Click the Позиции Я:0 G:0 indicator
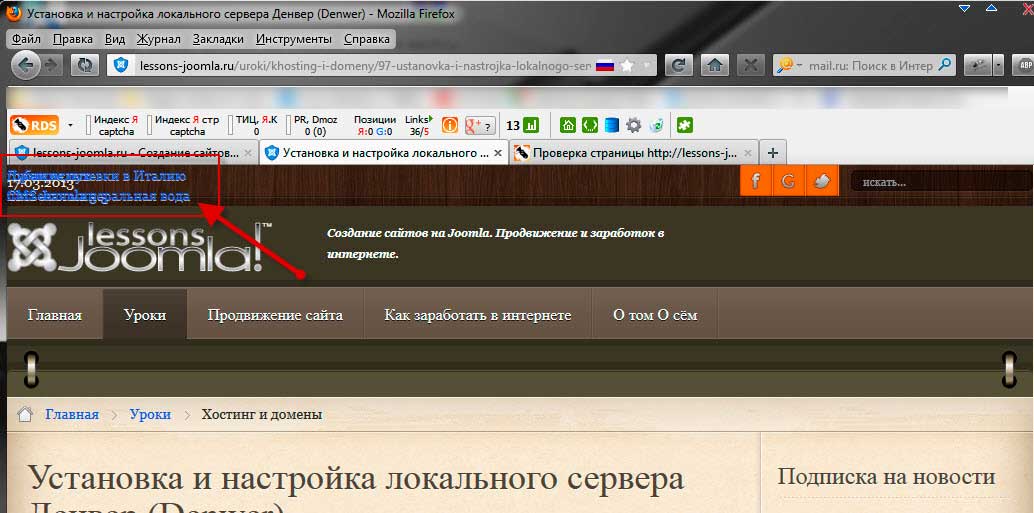The image size is (1034, 513). click(x=375, y=125)
